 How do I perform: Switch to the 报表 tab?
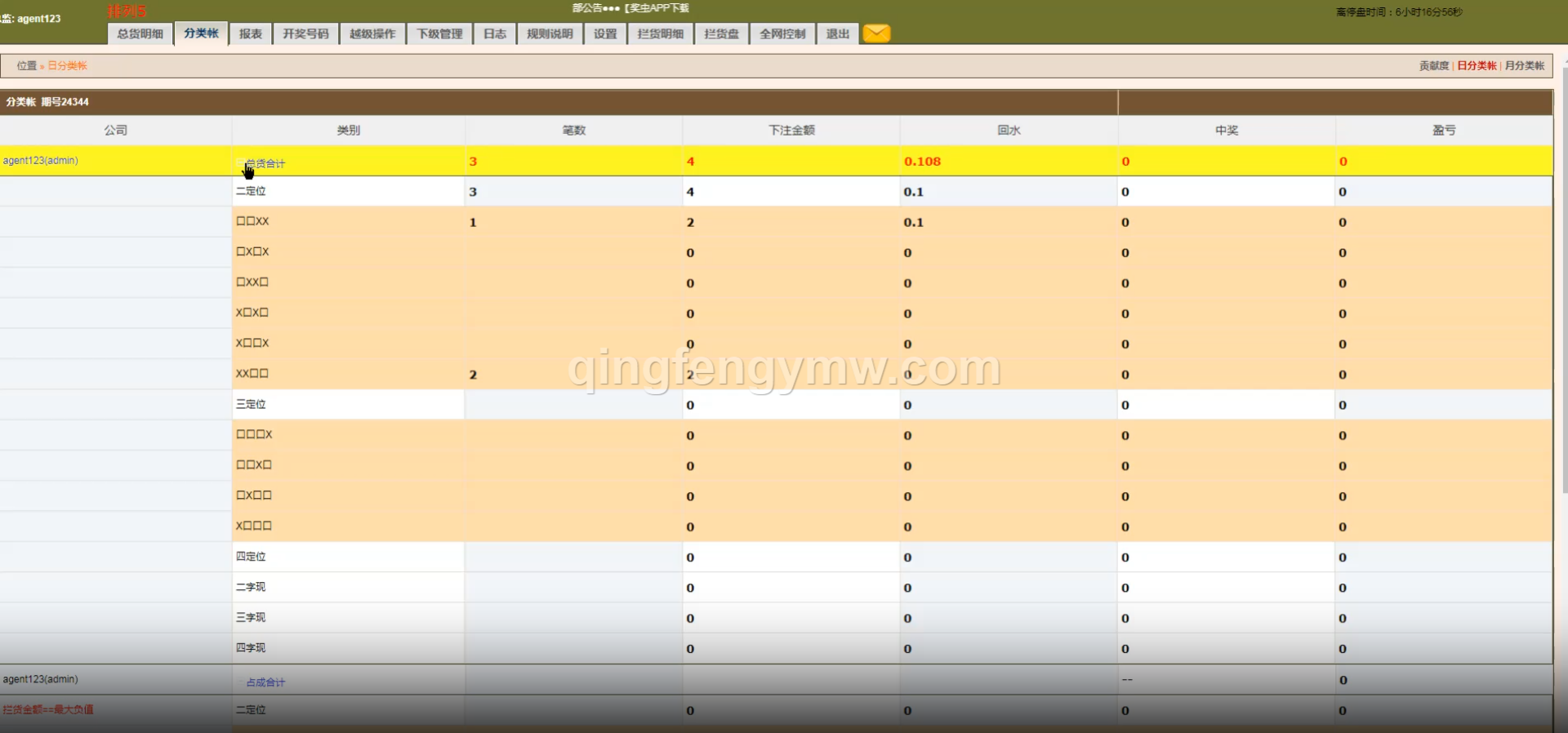(251, 33)
